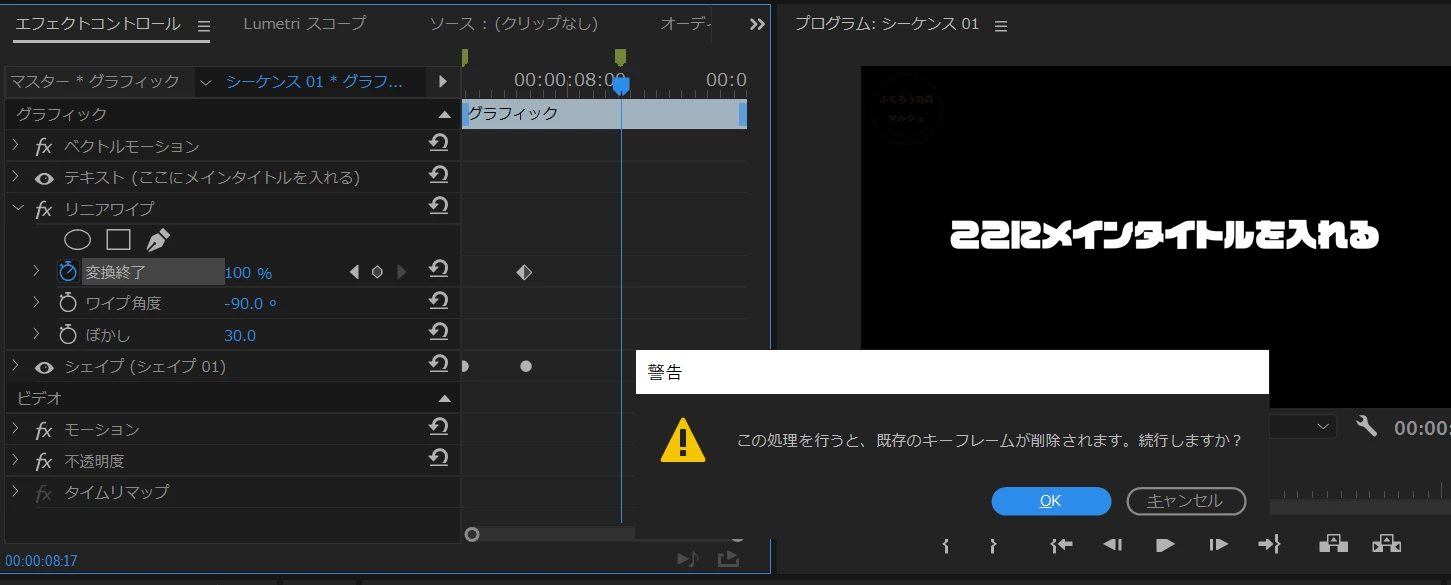This screenshot has height=585, width=1451.
Task: Open the エフェクトコントロール panel menu icon
Action: pos(204,26)
